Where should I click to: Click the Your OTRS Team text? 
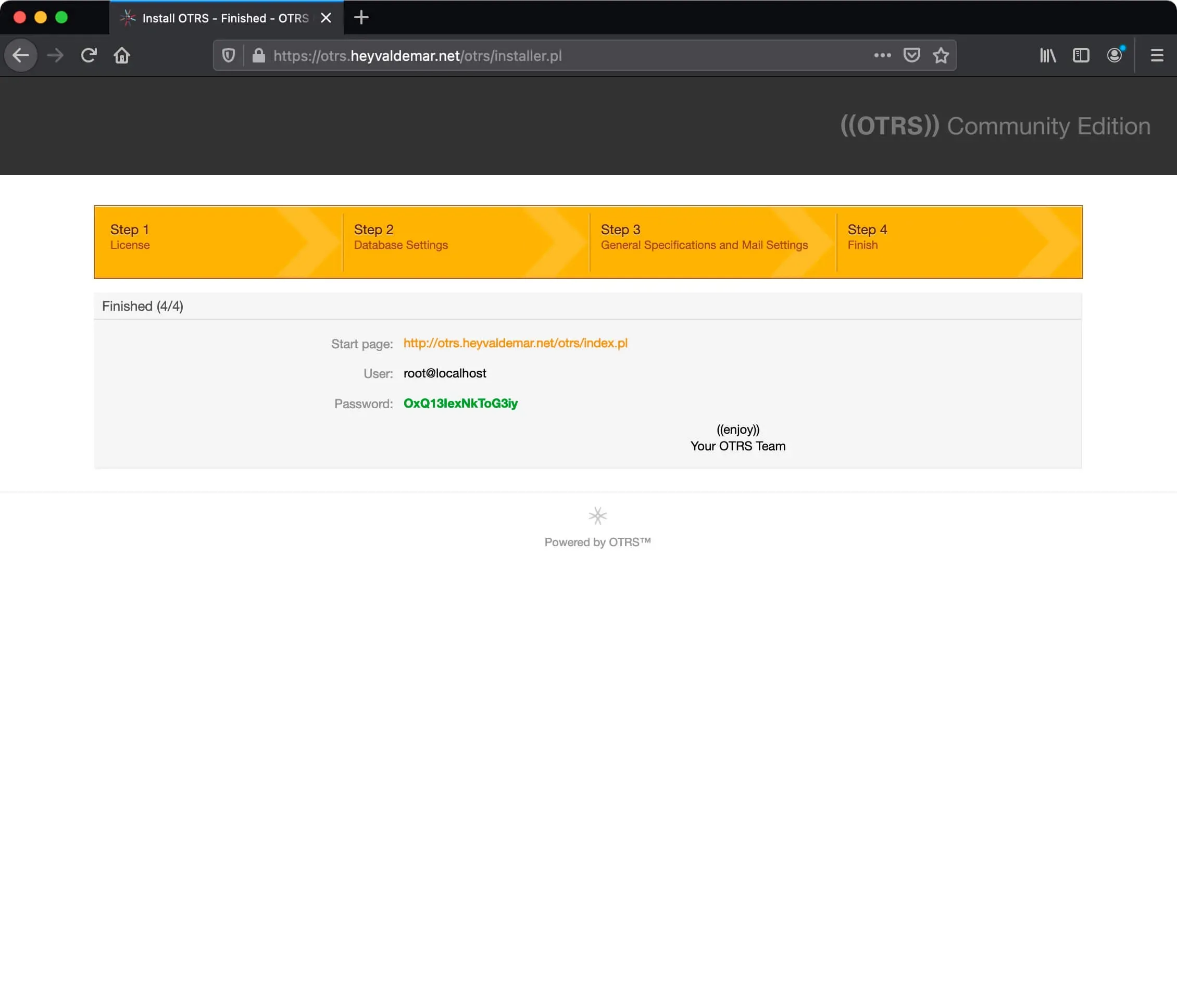[x=738, y=446]
